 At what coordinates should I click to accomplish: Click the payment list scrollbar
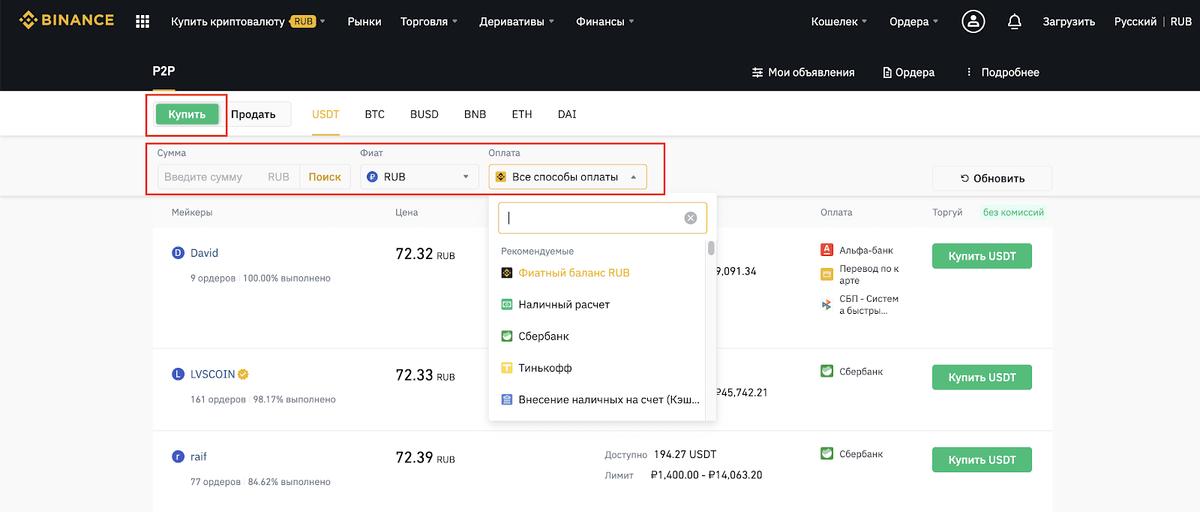tap(711, 248)
